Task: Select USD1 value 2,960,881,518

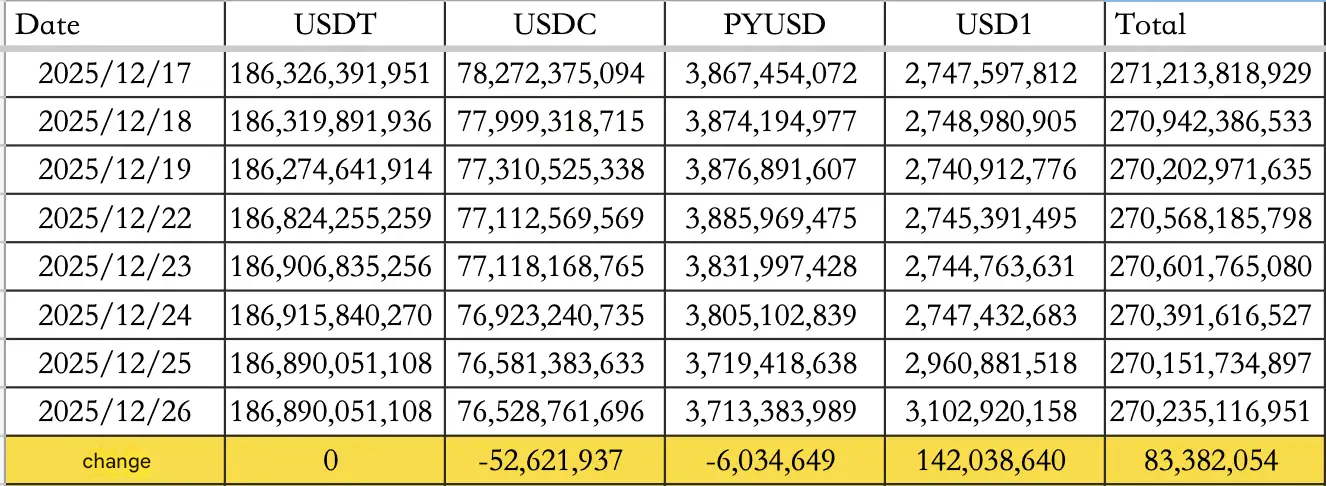Action: click(993, 363)
